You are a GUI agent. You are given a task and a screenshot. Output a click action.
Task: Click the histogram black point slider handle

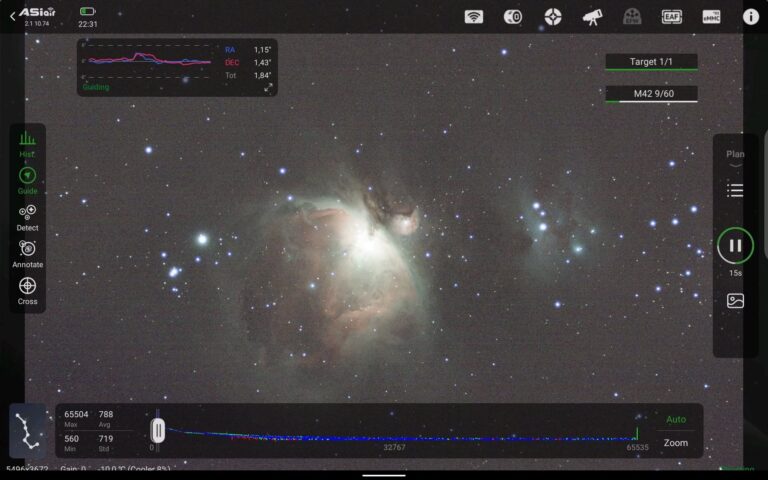(x=158, y=431)
